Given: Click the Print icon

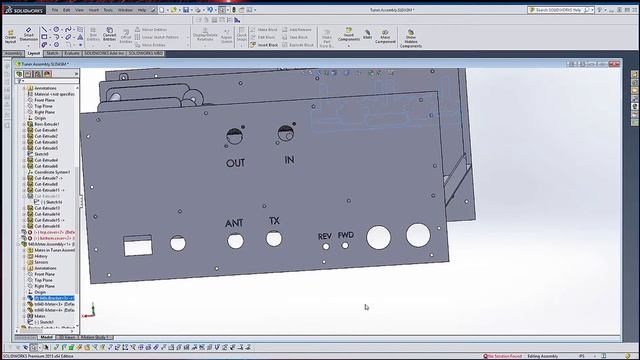Looking at the screenshot, I should (x=198, y=10).
